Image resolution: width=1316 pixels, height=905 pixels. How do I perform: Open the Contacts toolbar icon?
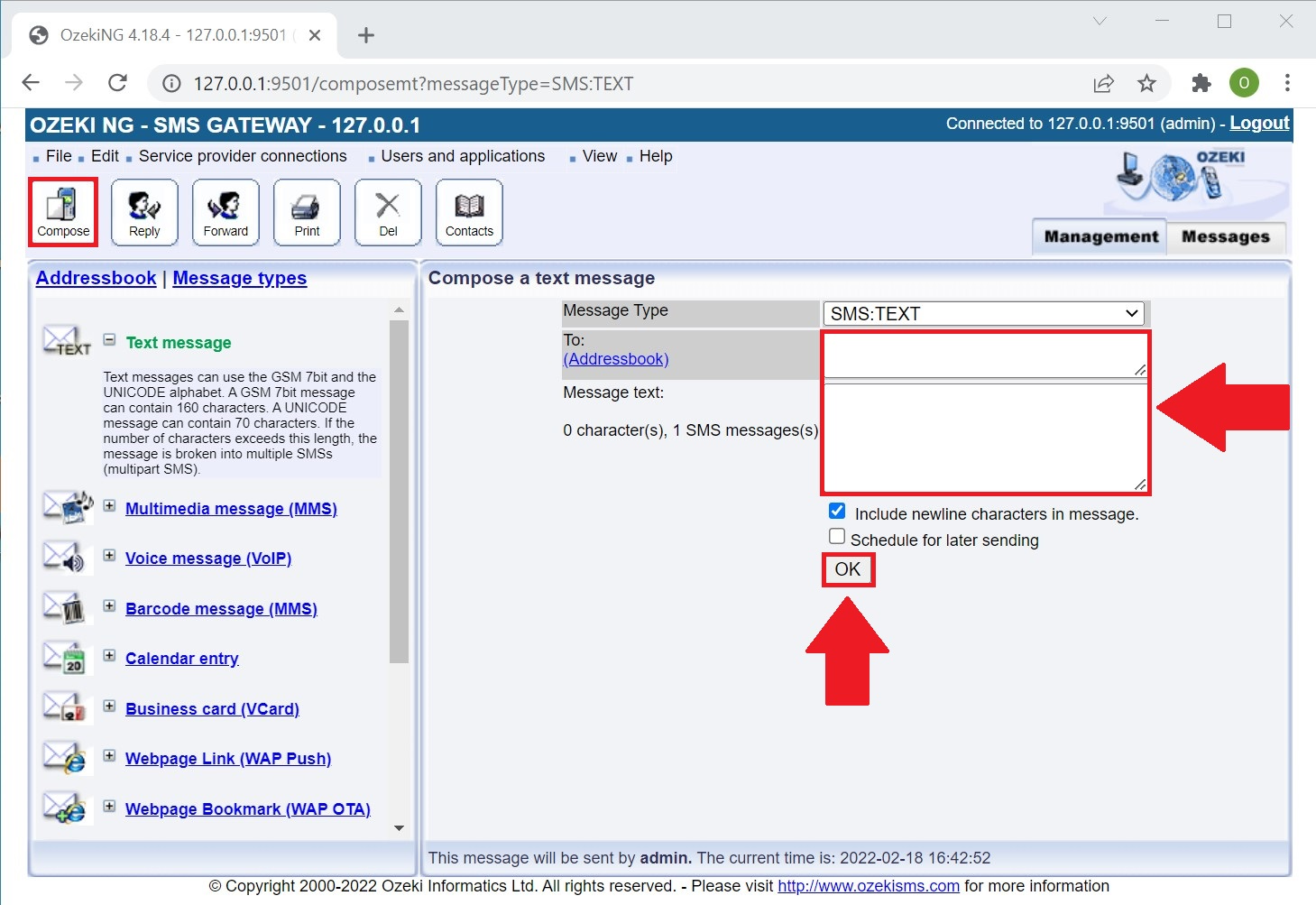point(469,212)
